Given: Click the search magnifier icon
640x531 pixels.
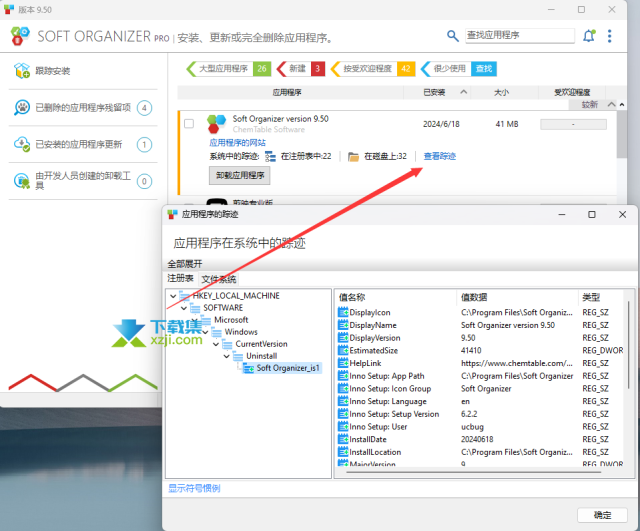Looking at the screenshot, I should pos(452,36).
